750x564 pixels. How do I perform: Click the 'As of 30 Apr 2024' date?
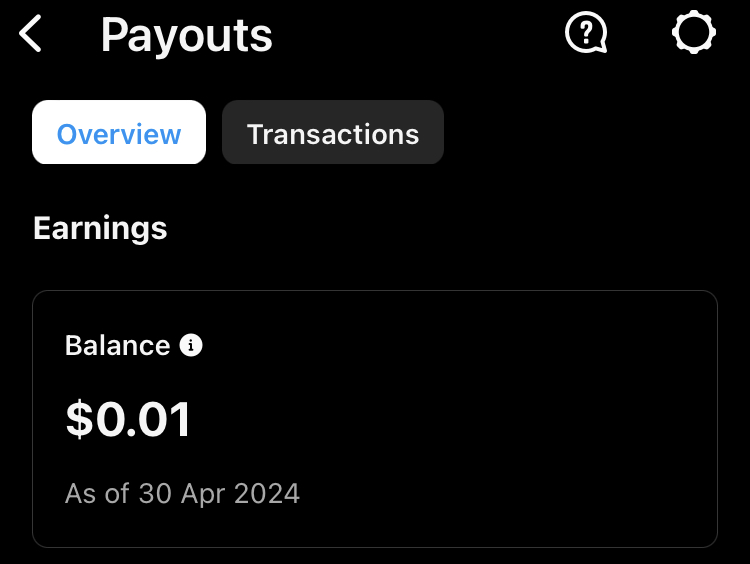click(182, 493)
